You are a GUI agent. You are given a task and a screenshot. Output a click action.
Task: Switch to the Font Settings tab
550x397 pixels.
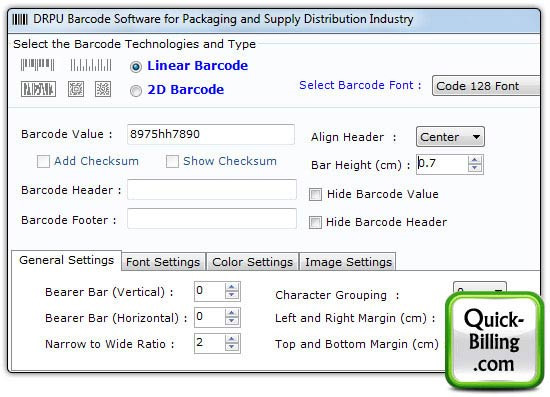point(163,262)
